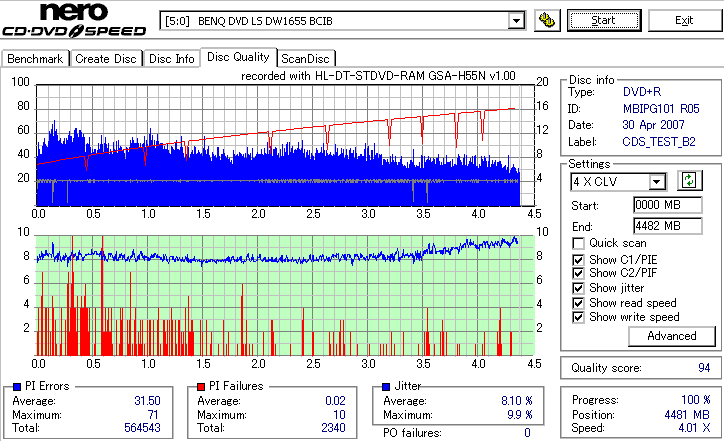Click the Start button
Screen dimensions: 724x441
604,20
